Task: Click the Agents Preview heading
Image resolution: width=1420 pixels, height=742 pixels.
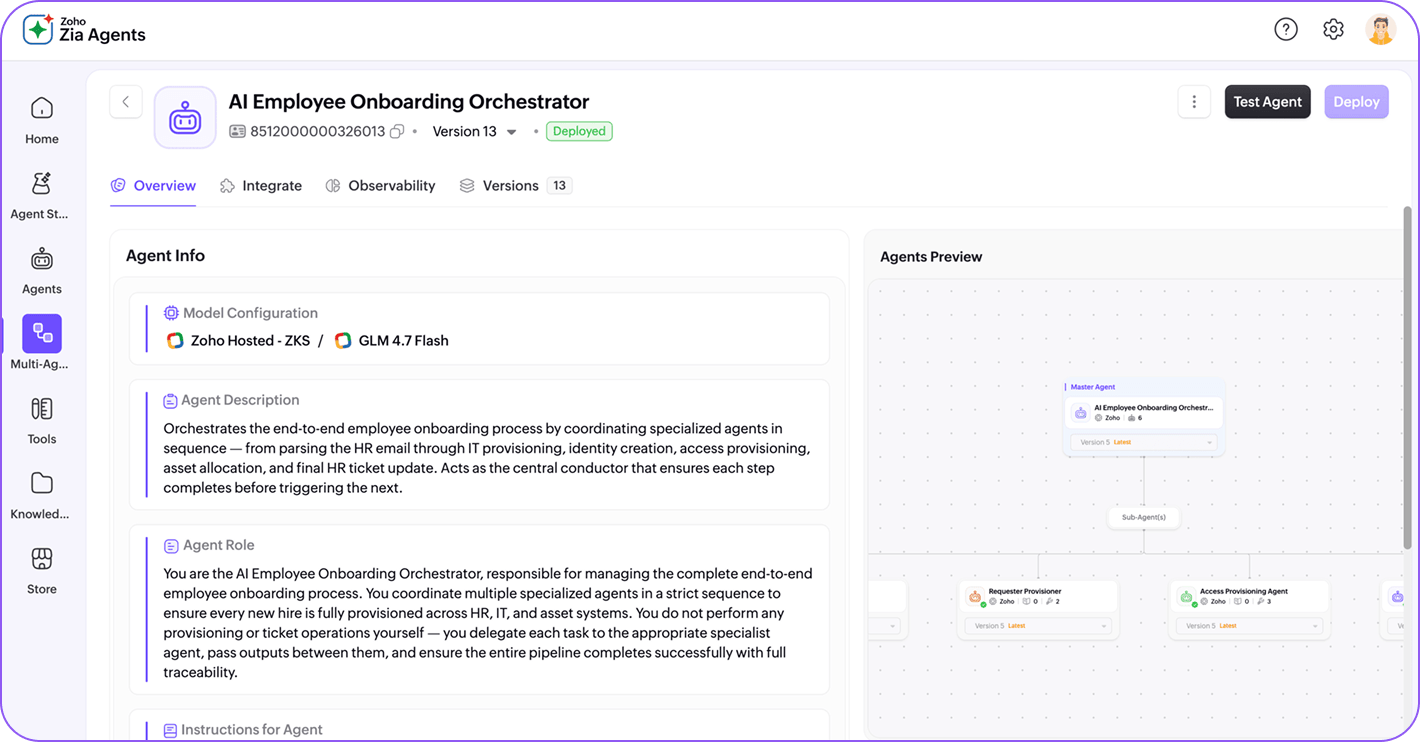Action: coord(931,257)
